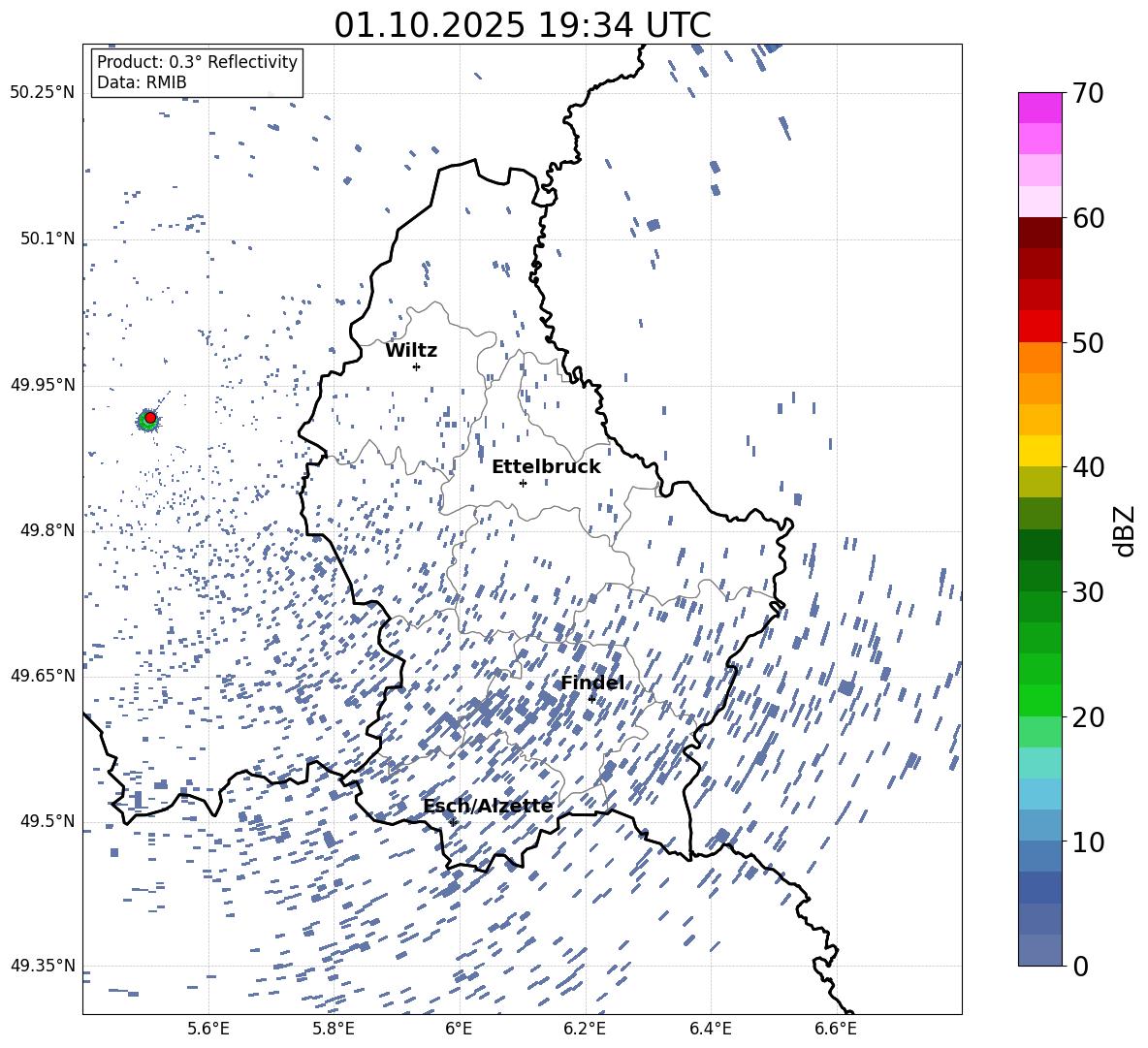Click the red dot radar echo marker
Screen dimensions: 1148x1048
point(150,417)
